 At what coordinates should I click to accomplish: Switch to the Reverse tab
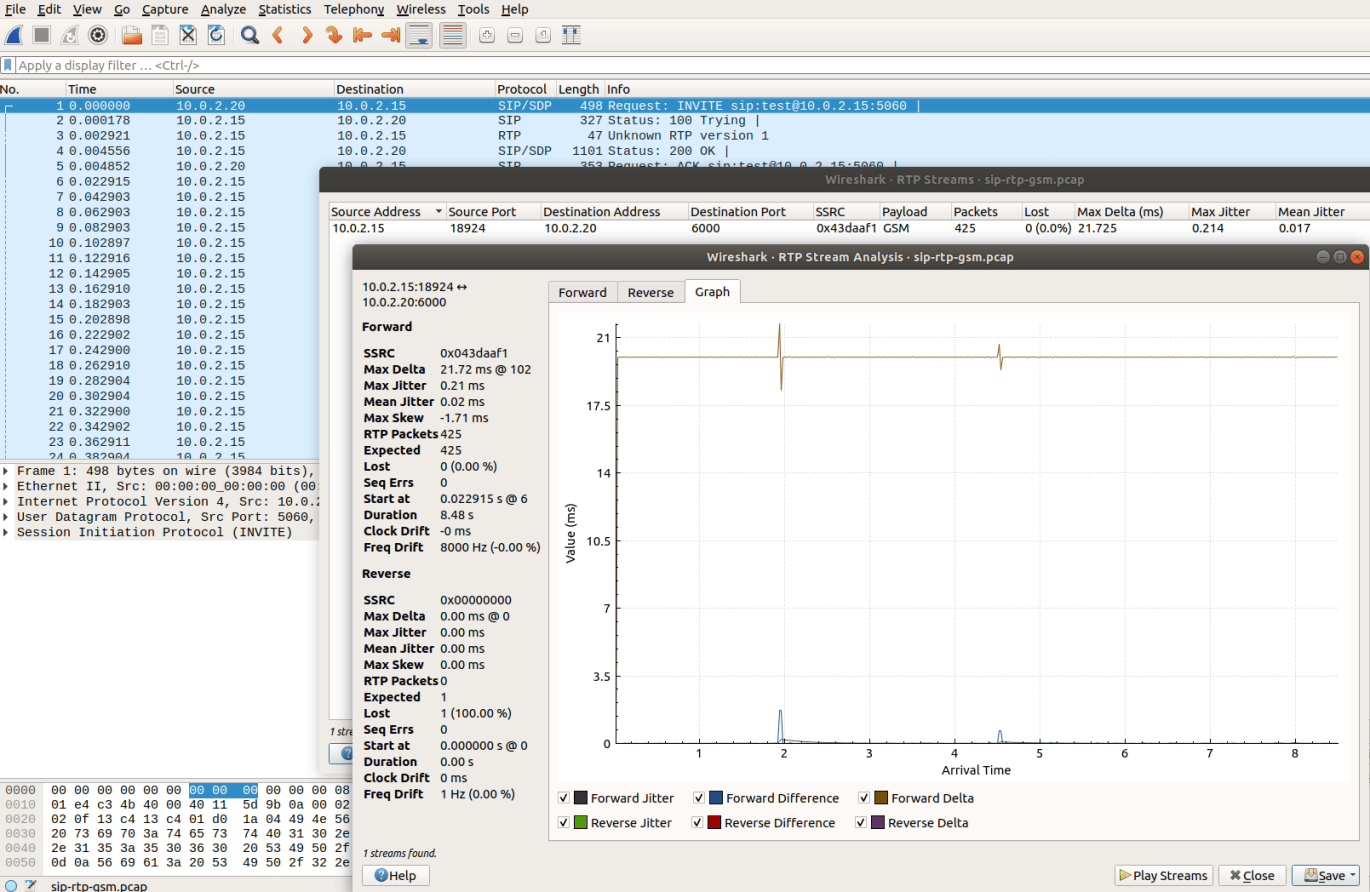click(650, 292)
